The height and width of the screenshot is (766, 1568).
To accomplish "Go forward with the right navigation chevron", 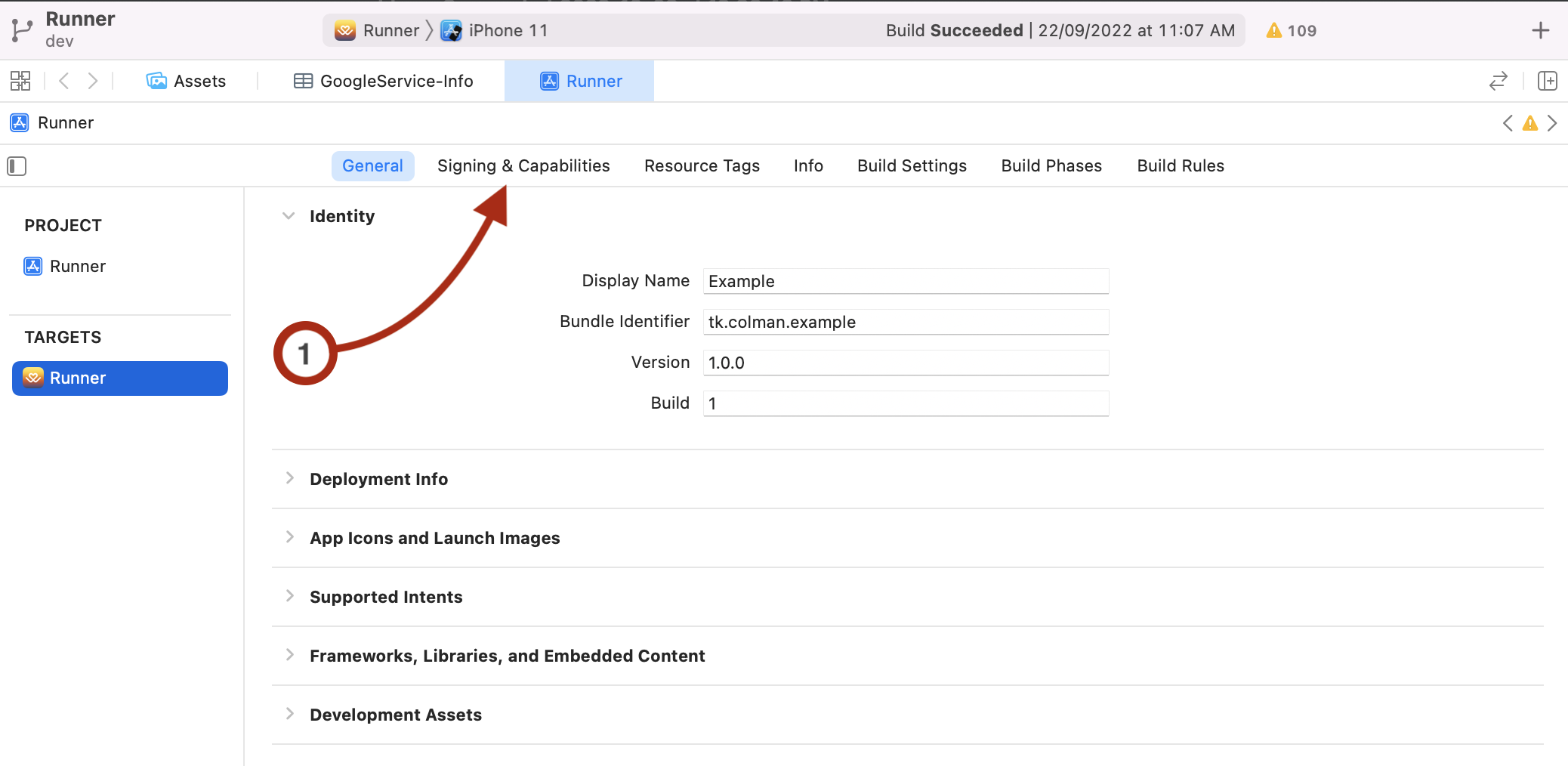I will point(93,81).
